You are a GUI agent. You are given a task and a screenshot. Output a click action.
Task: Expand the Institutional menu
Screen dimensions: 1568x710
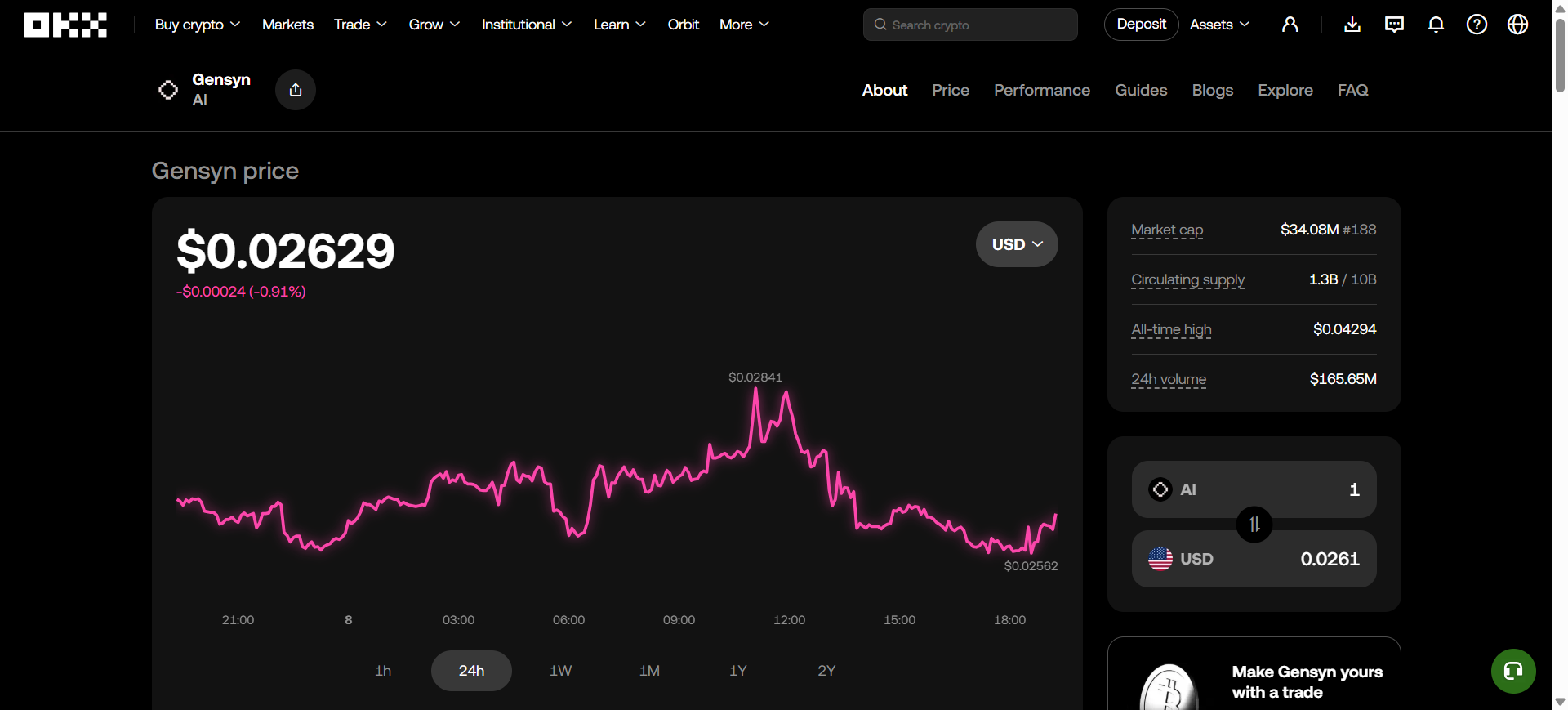pos(527,25)
